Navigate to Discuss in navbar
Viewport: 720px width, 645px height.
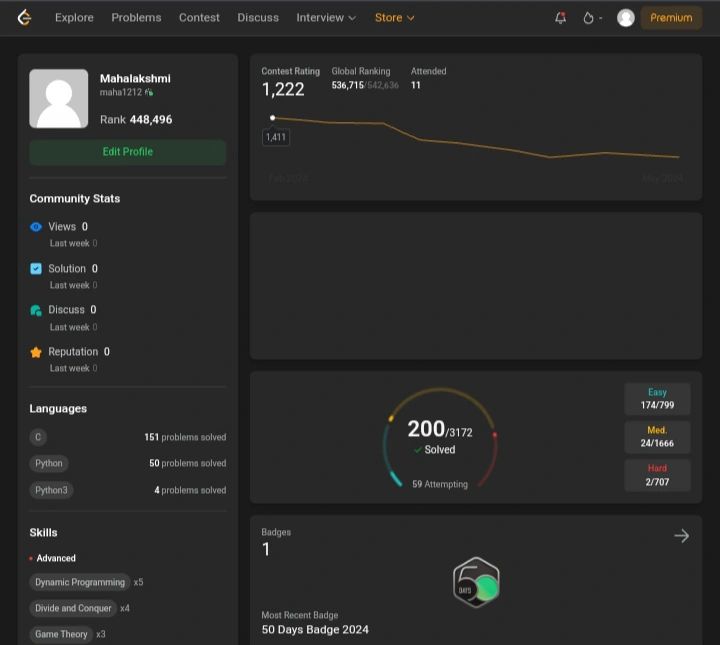[258, 18]
